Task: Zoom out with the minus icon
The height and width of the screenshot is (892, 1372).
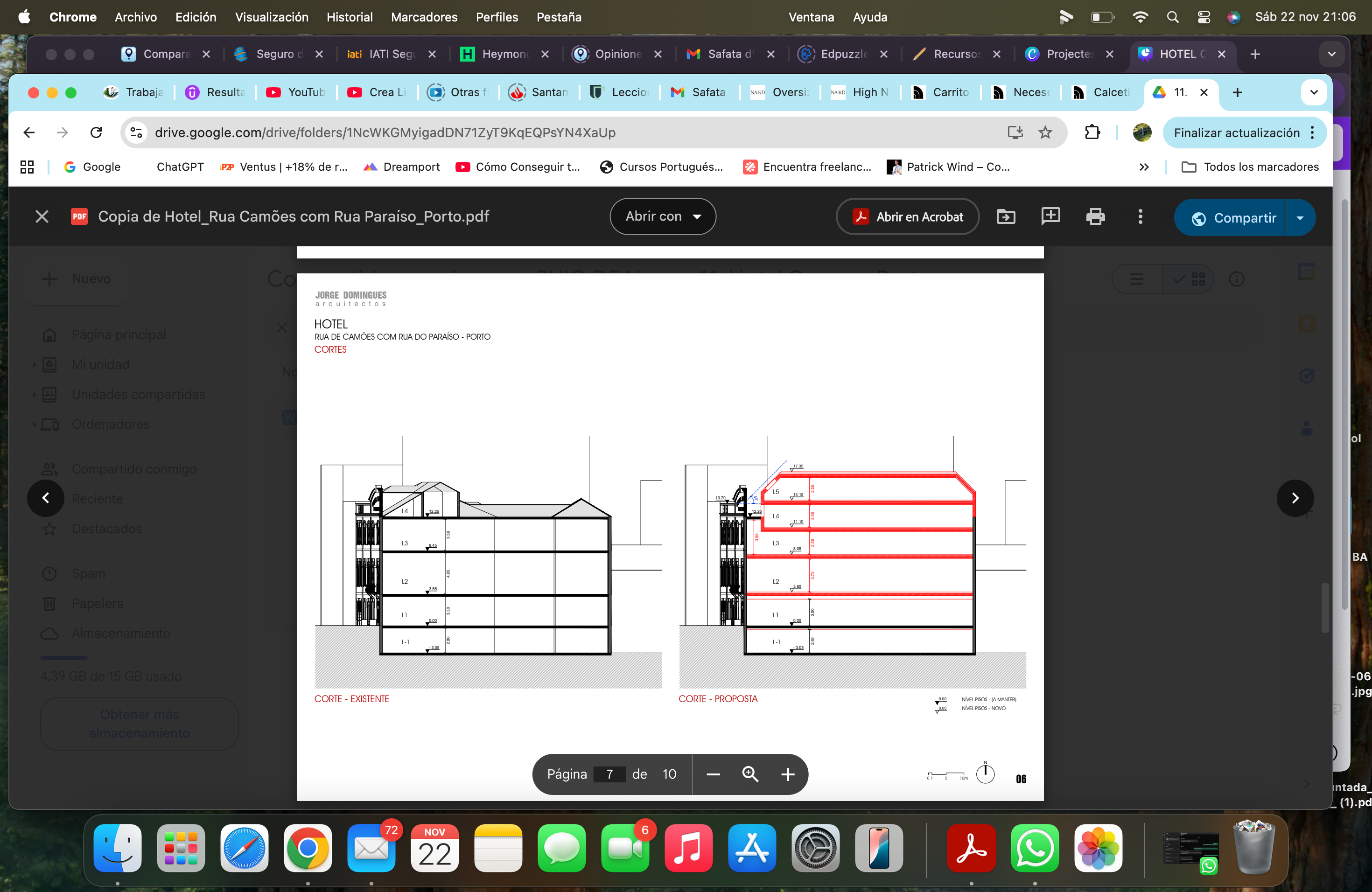Action: pos(713,774)
